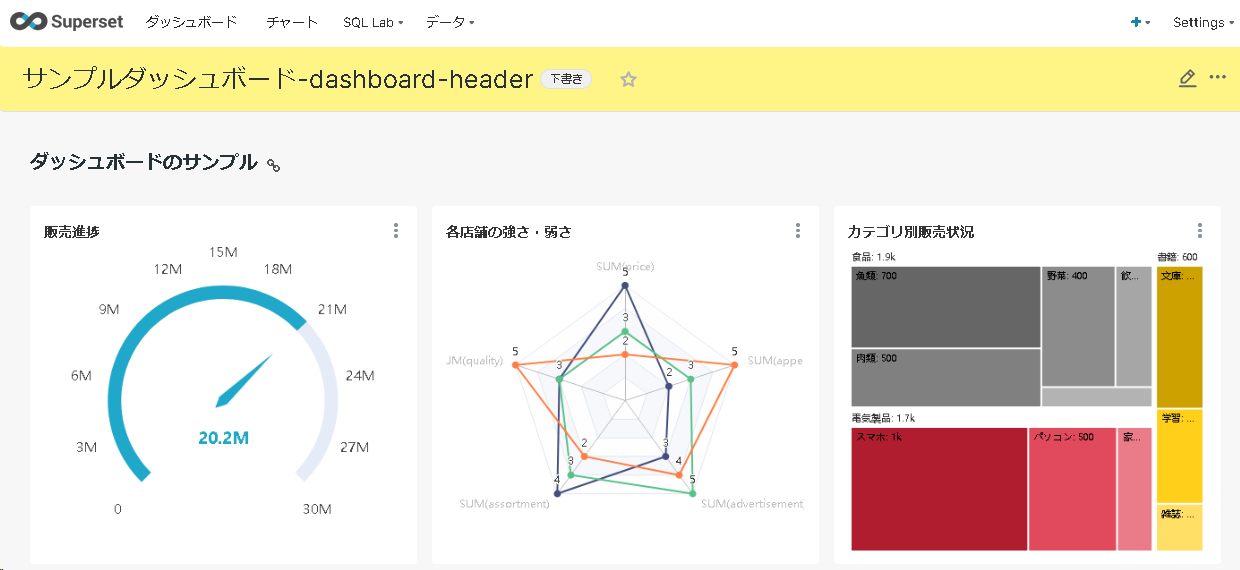
Task: Open the カテゴリ別販売状況 chart options menu
Action: [1200, 231]
